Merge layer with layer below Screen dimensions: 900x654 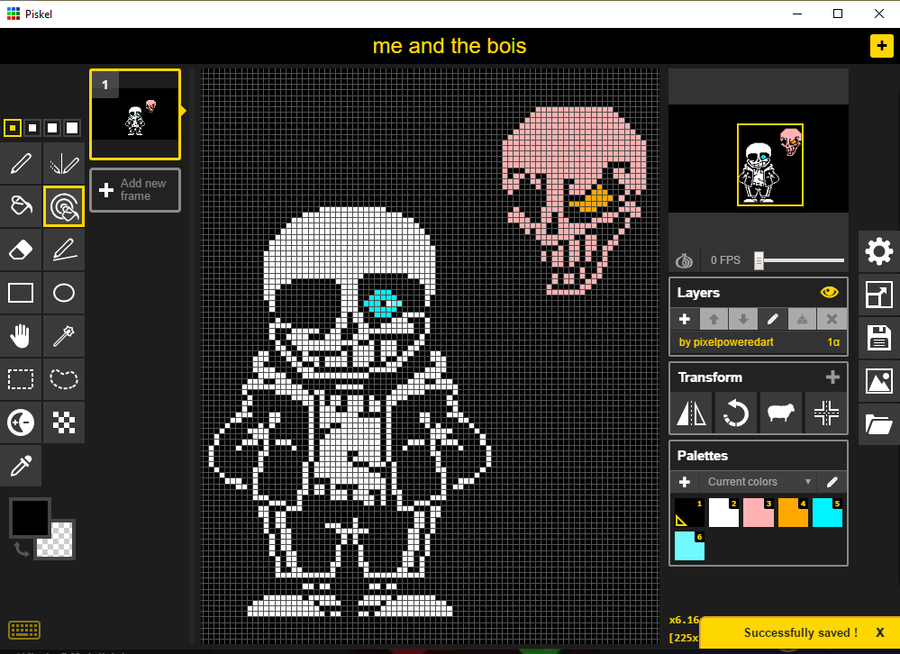(x=802, y=319)
